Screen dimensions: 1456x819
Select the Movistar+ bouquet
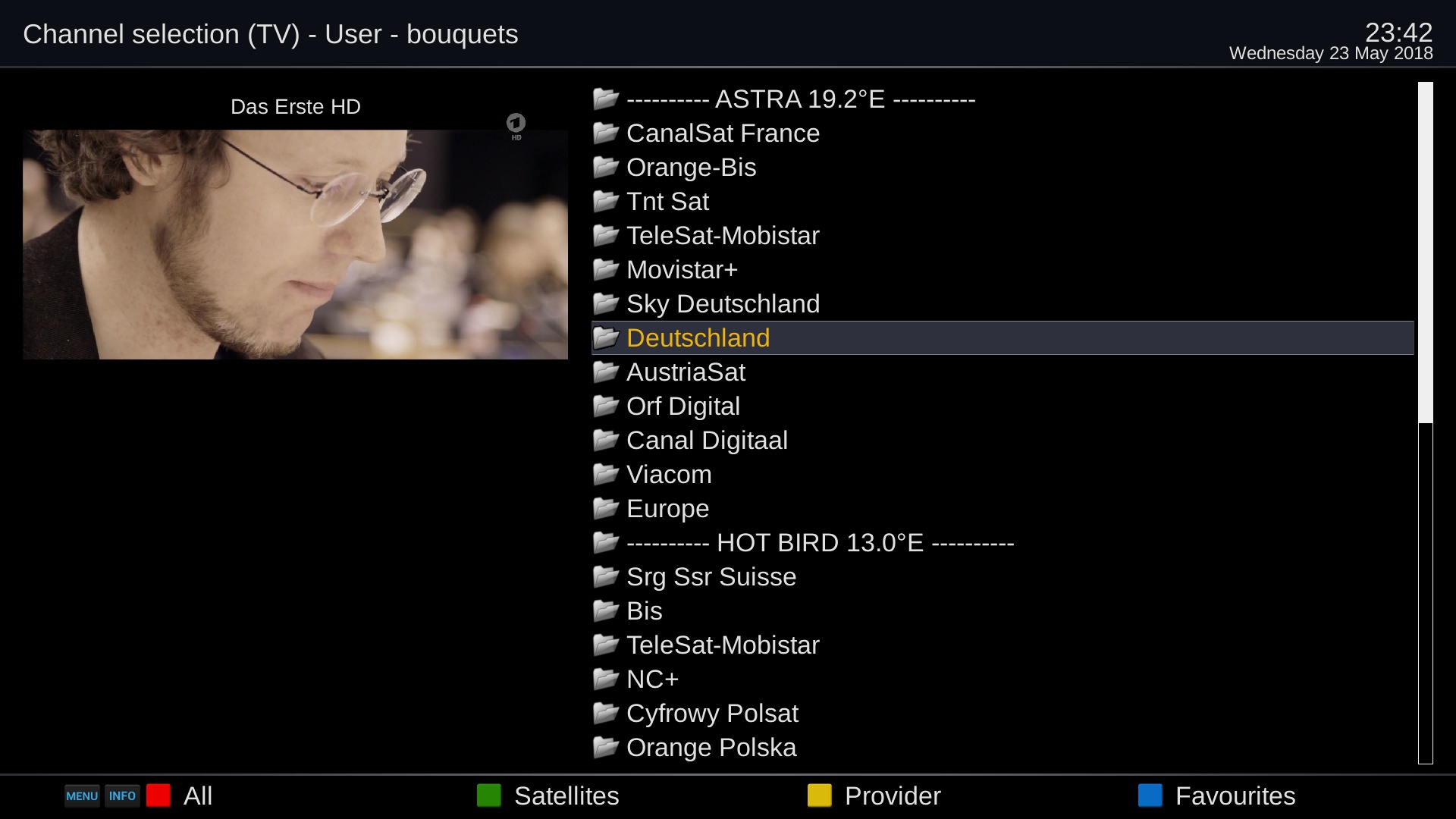tap(1003, 269)
